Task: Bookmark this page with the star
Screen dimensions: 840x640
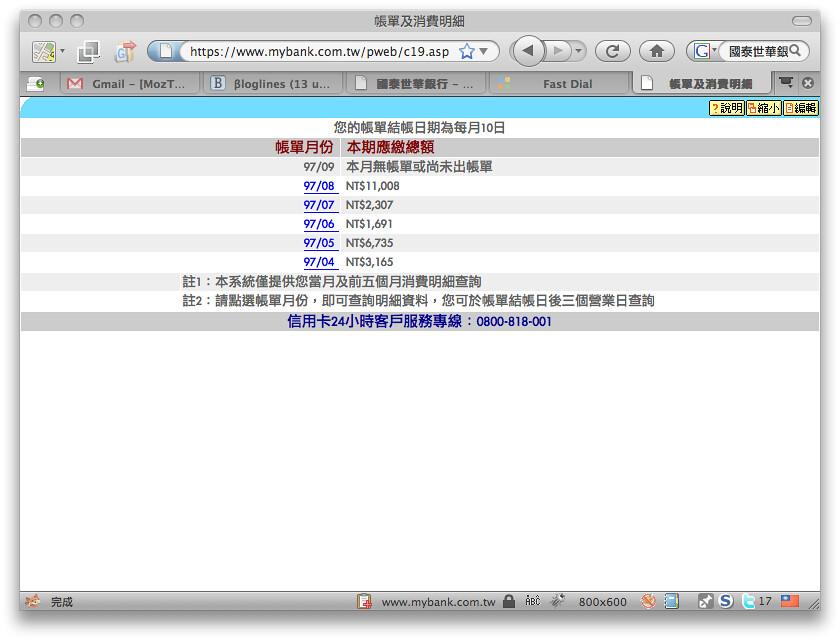Action: coord(466,51)
